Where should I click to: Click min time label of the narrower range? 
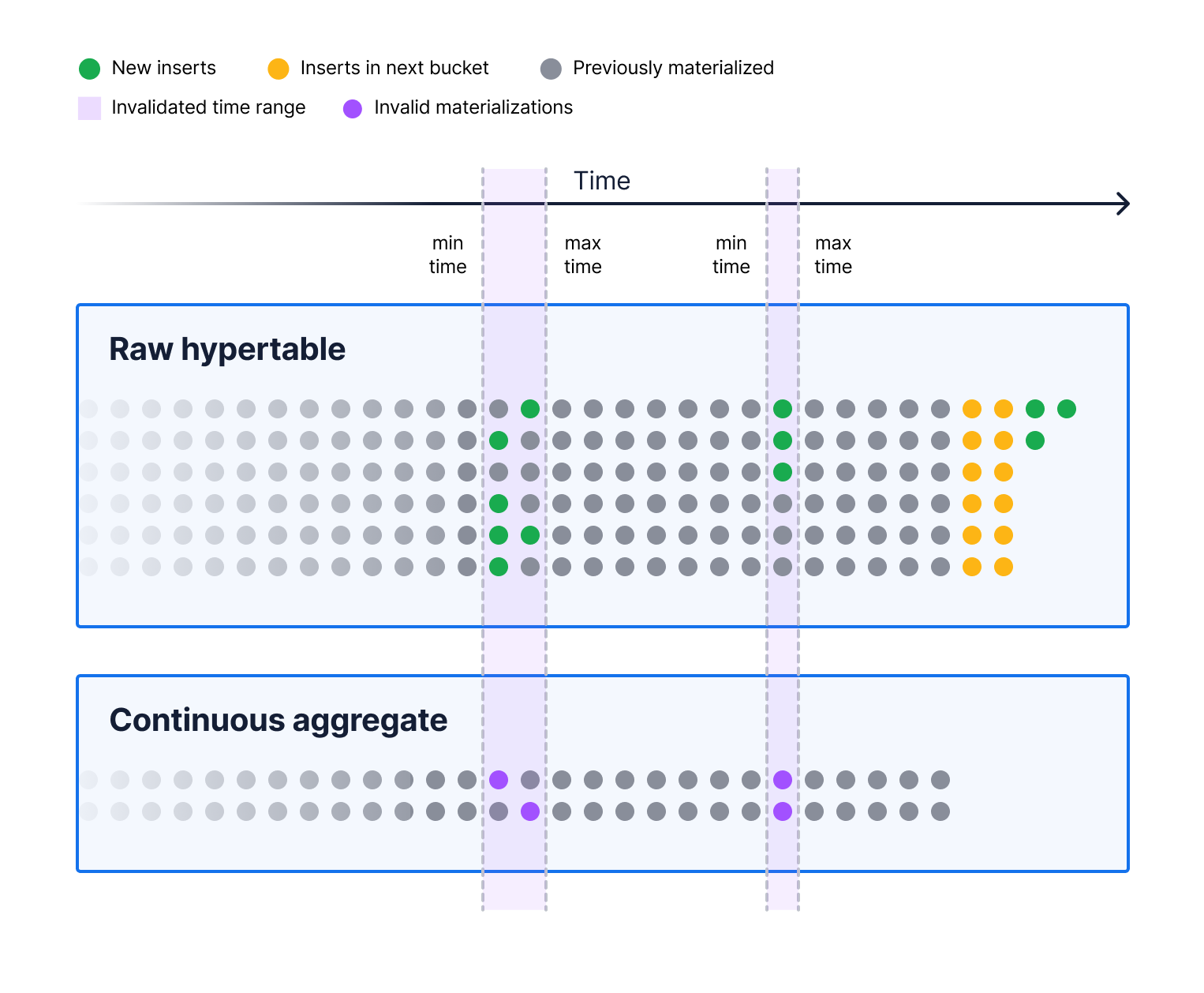[731, 255]
